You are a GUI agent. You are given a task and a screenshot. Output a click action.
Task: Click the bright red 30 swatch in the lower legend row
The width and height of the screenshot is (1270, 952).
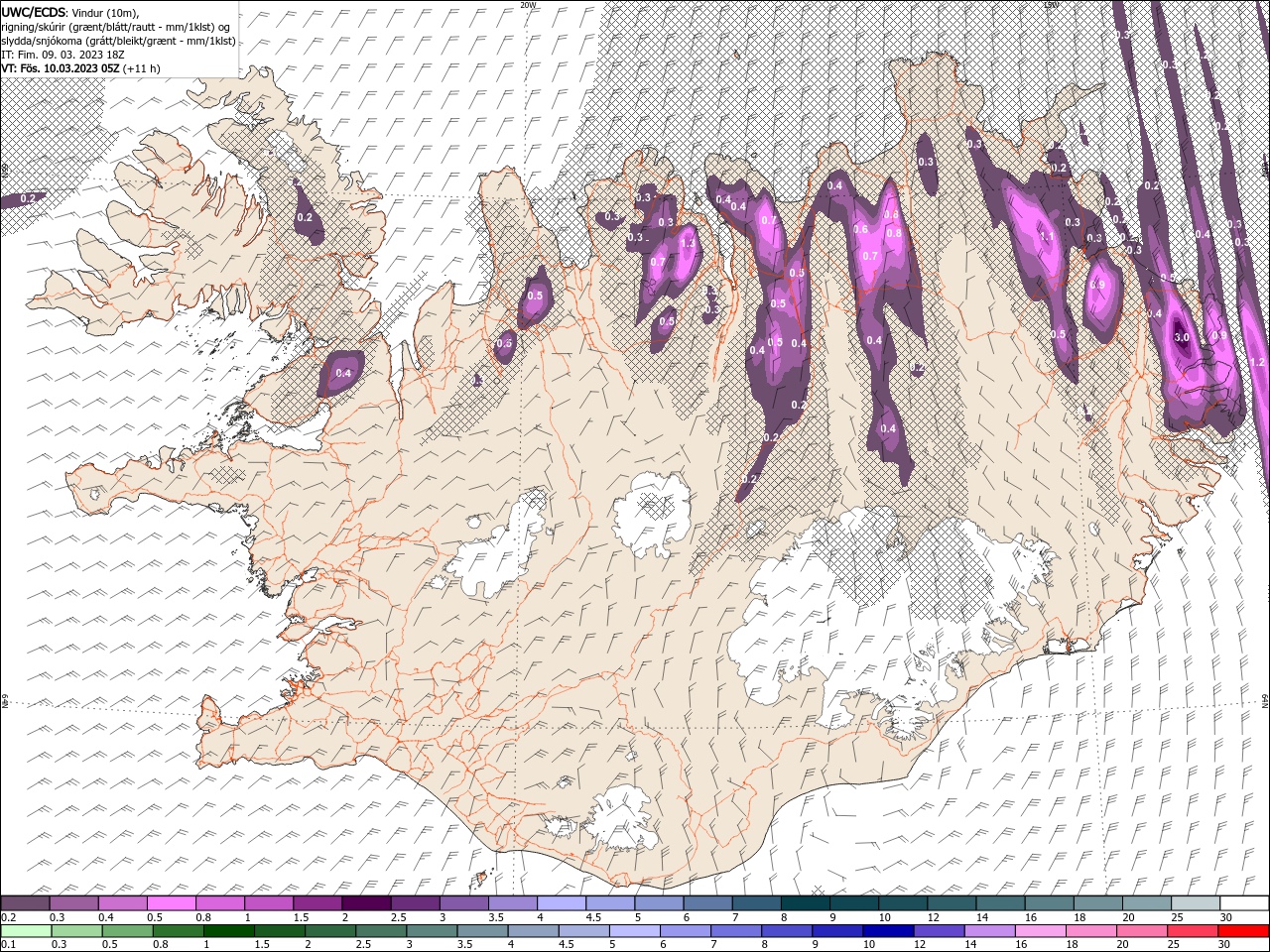click(x=1243, y=931)
